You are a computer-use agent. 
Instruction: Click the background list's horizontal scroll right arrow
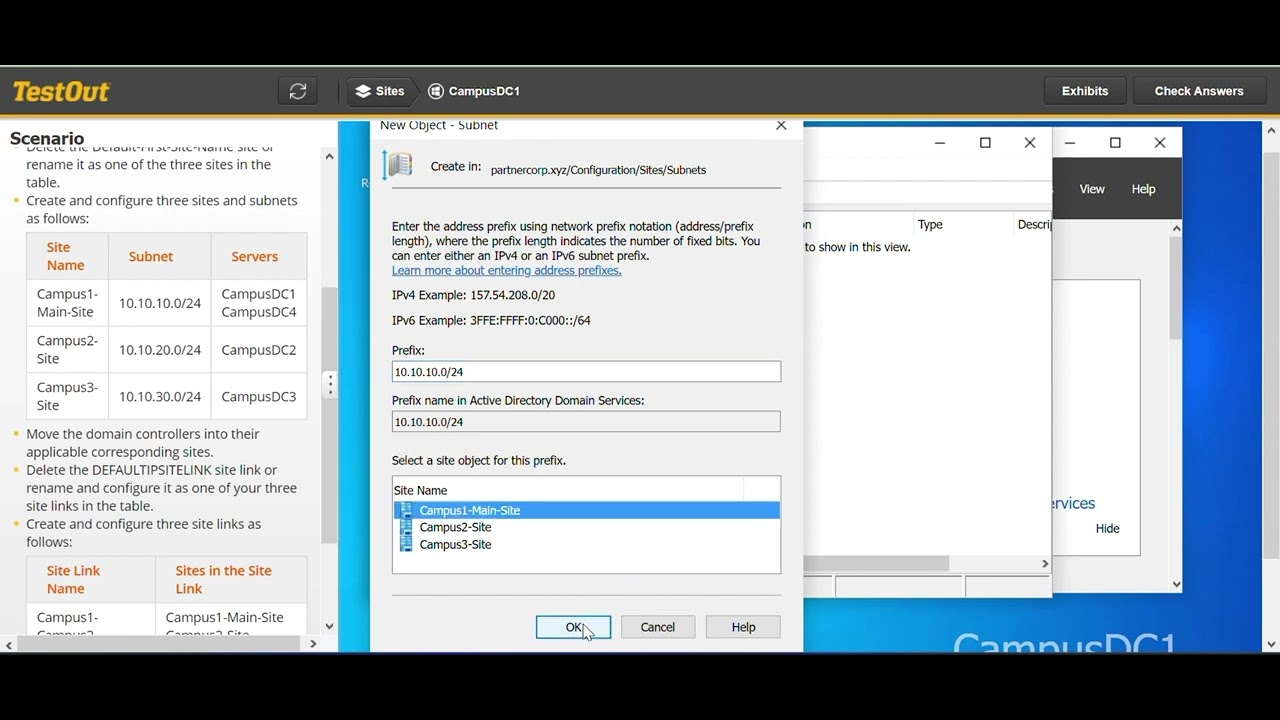[x=1045, y=564]
